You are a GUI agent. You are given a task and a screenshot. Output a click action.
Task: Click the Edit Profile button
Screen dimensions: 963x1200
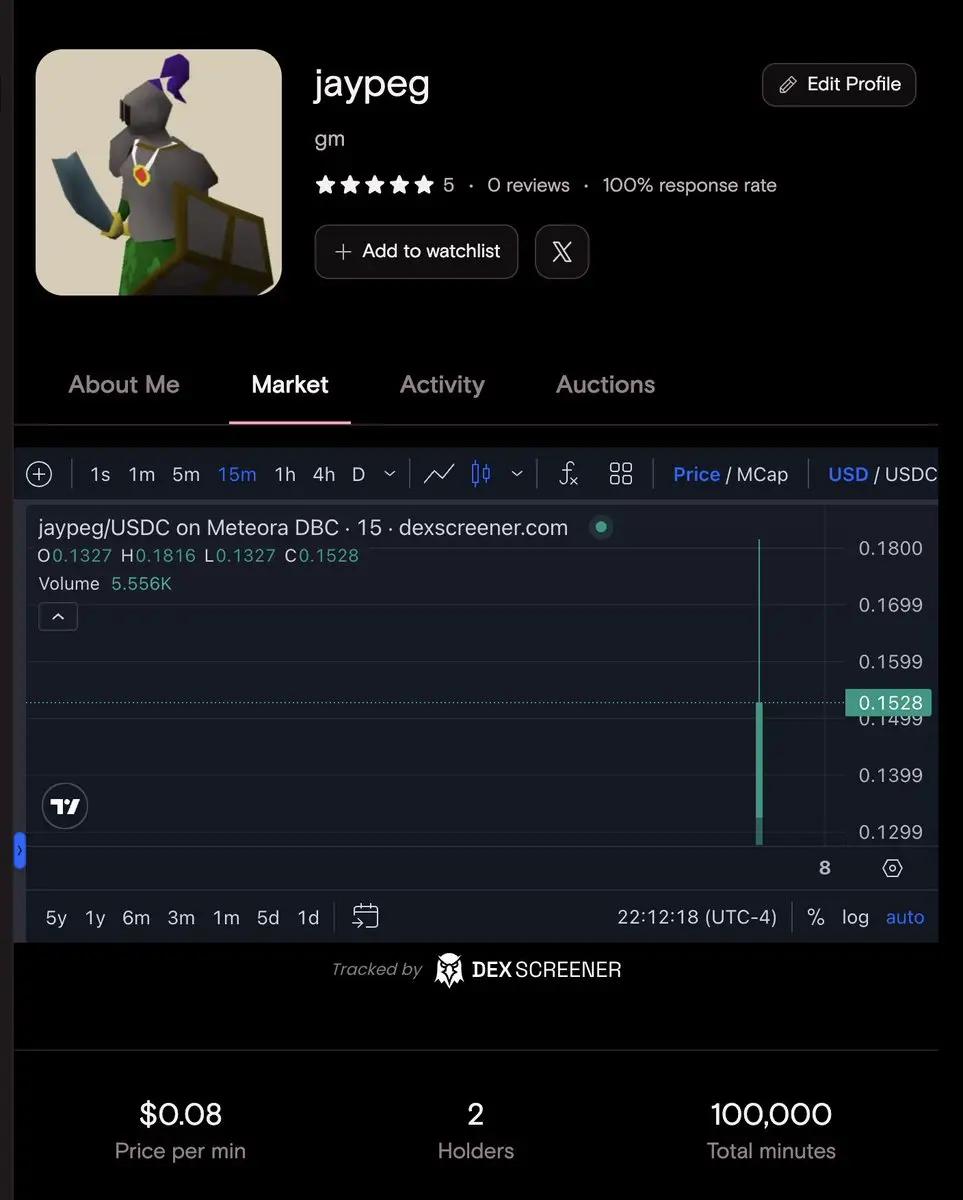pyautogui.click(x=839, y=85)
